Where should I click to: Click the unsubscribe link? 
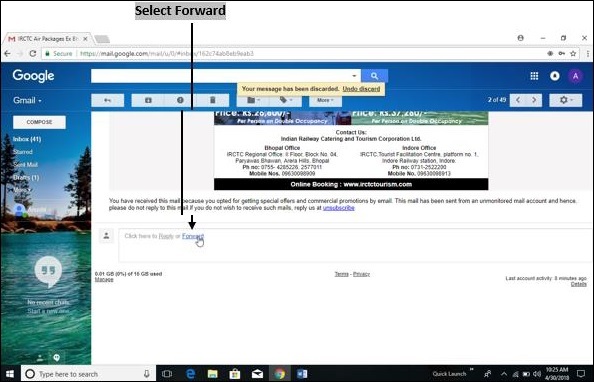pos(339,208)
